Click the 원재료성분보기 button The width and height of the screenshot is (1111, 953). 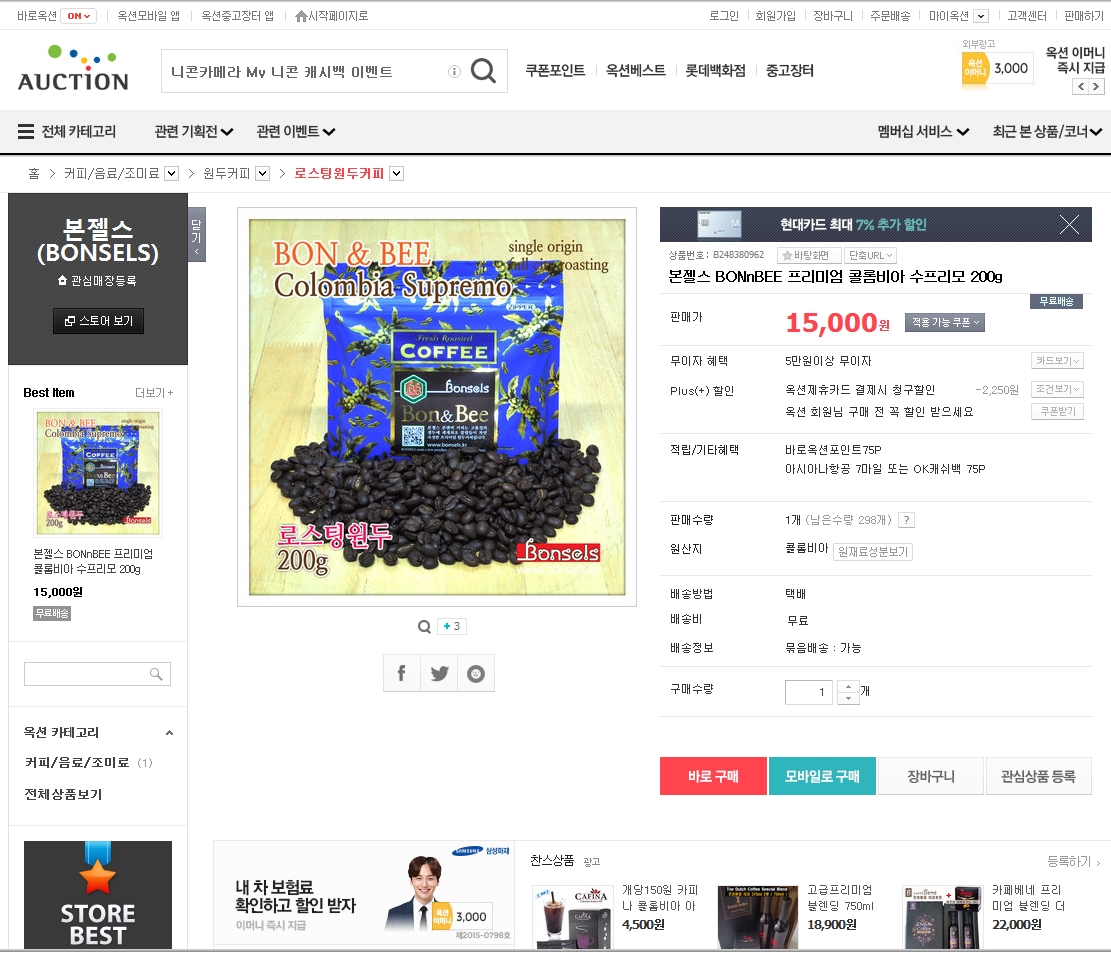click(x=872, y=552)
